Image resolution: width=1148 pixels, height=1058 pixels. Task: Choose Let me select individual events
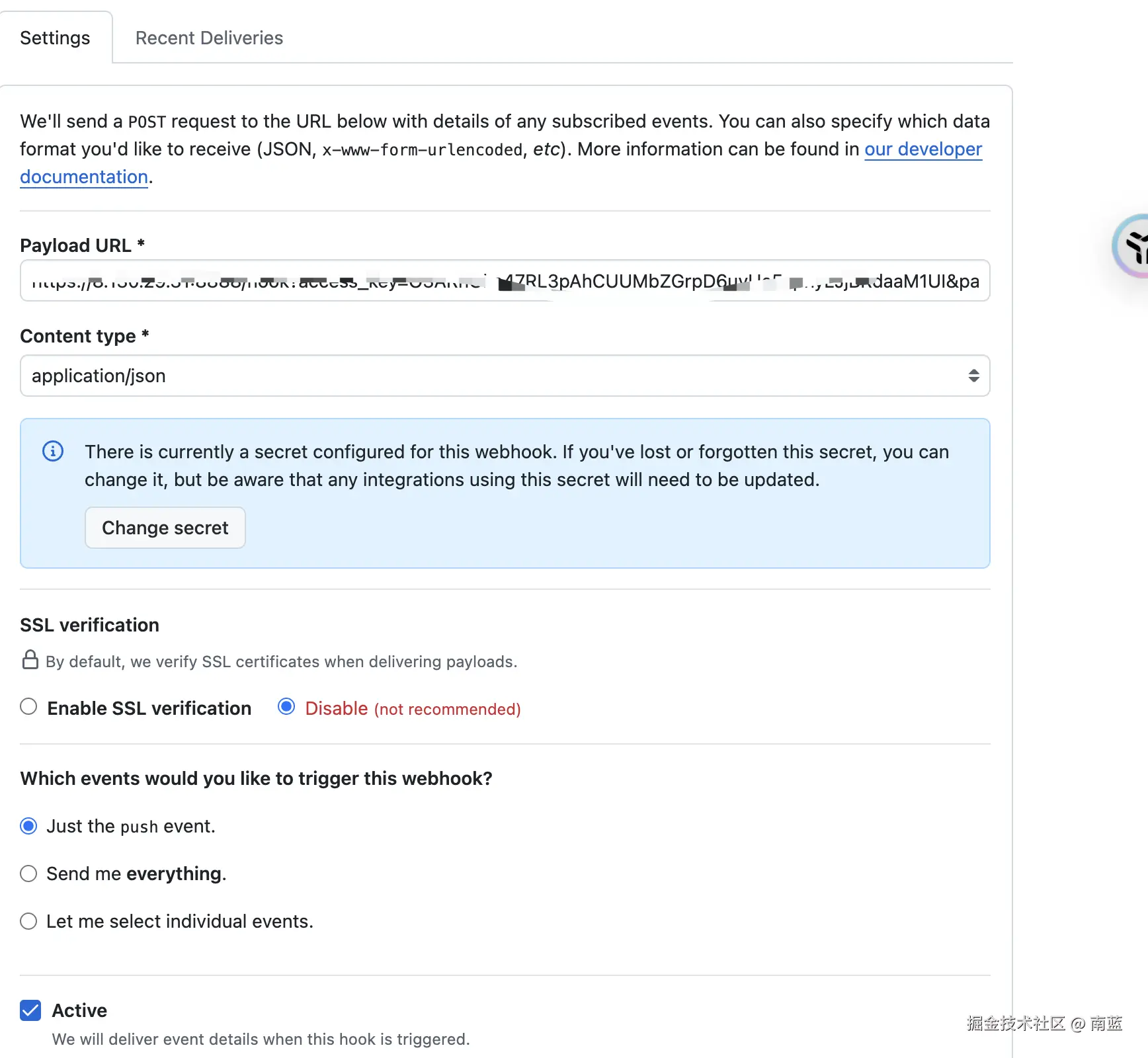(28, 921)
